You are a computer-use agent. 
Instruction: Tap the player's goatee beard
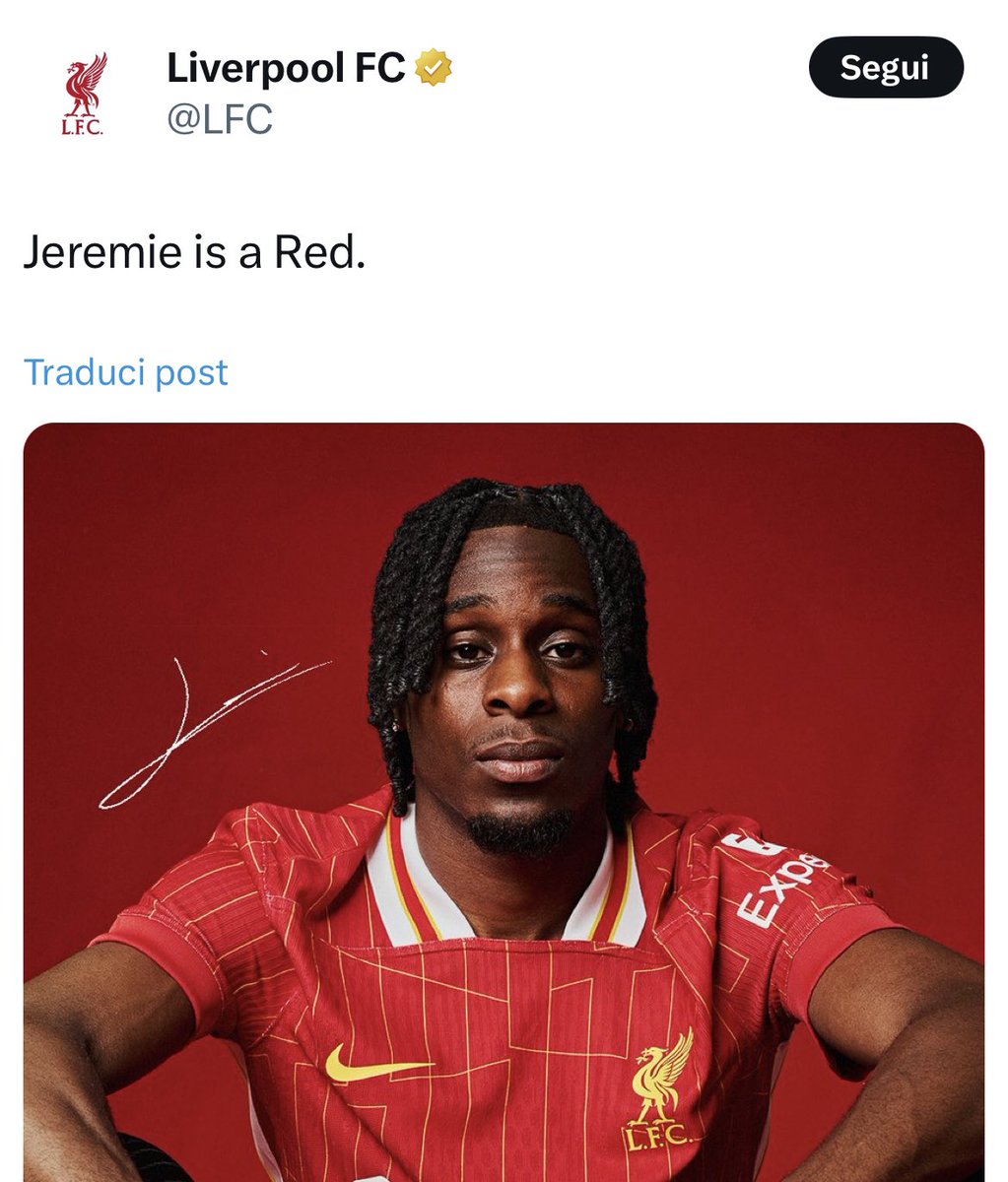point(518,829)
